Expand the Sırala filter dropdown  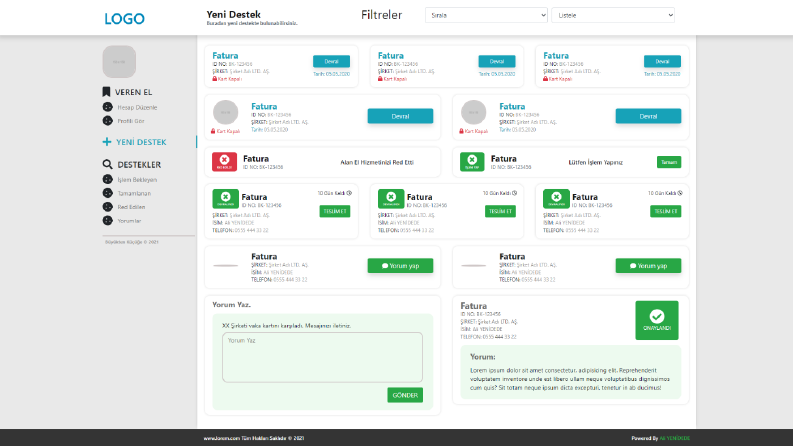click(487, 15)
